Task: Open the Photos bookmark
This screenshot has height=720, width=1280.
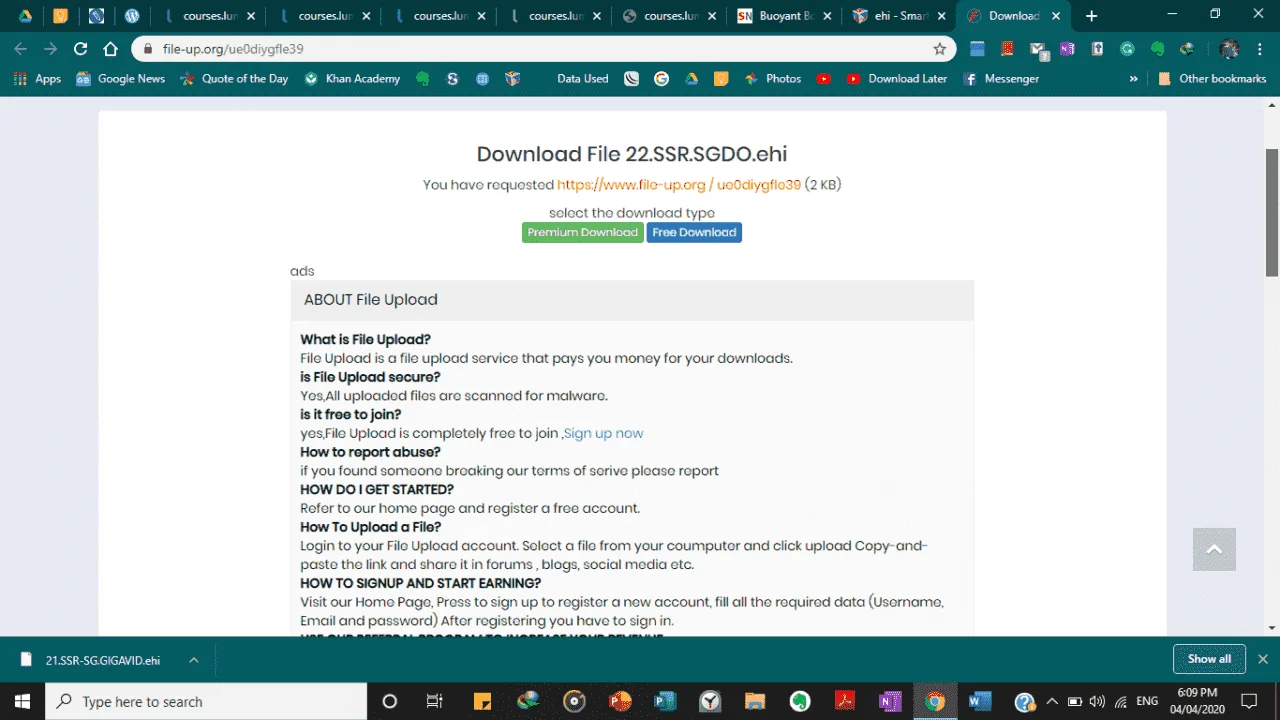Action: (x=772, y=78)
